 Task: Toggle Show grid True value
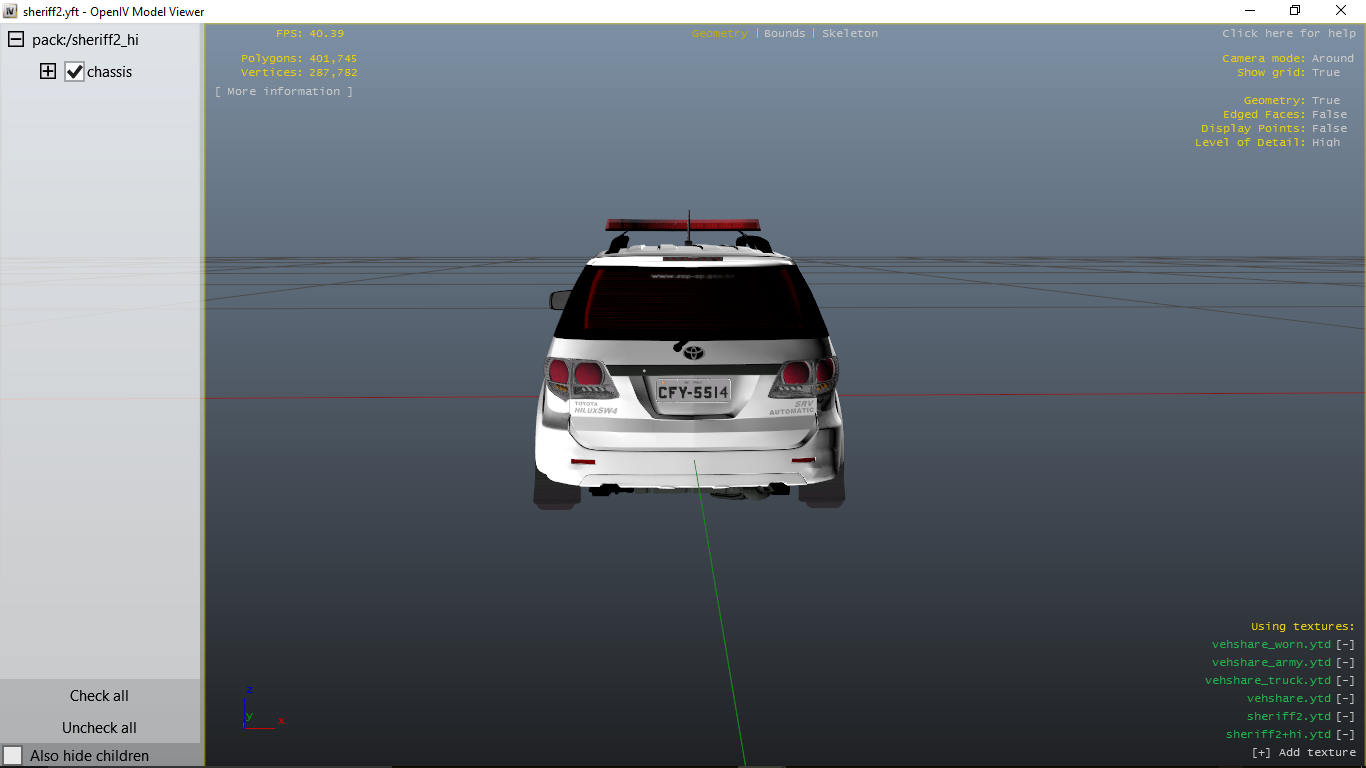pyautogui.click(x=1326, y=72)
